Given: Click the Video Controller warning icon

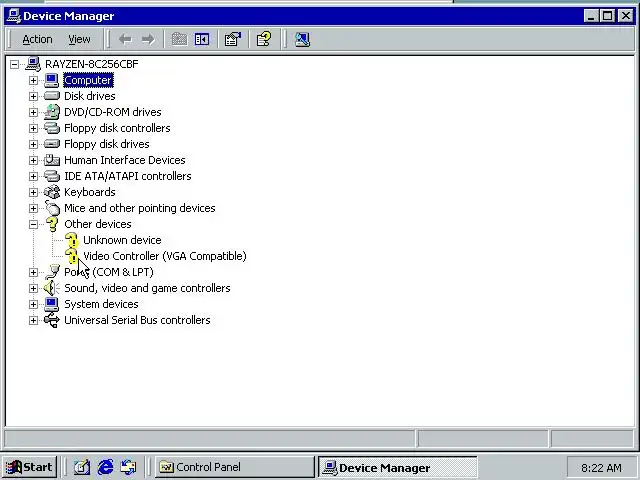Looking at the screenshot, I should pos(71,256).
